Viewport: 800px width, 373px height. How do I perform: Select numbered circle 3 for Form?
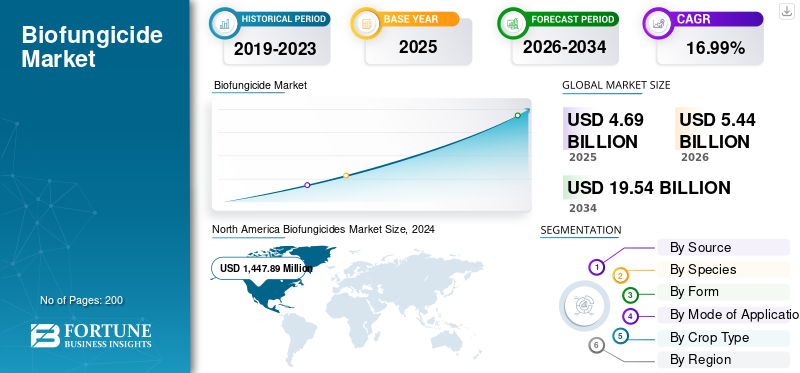pos(630,294)
